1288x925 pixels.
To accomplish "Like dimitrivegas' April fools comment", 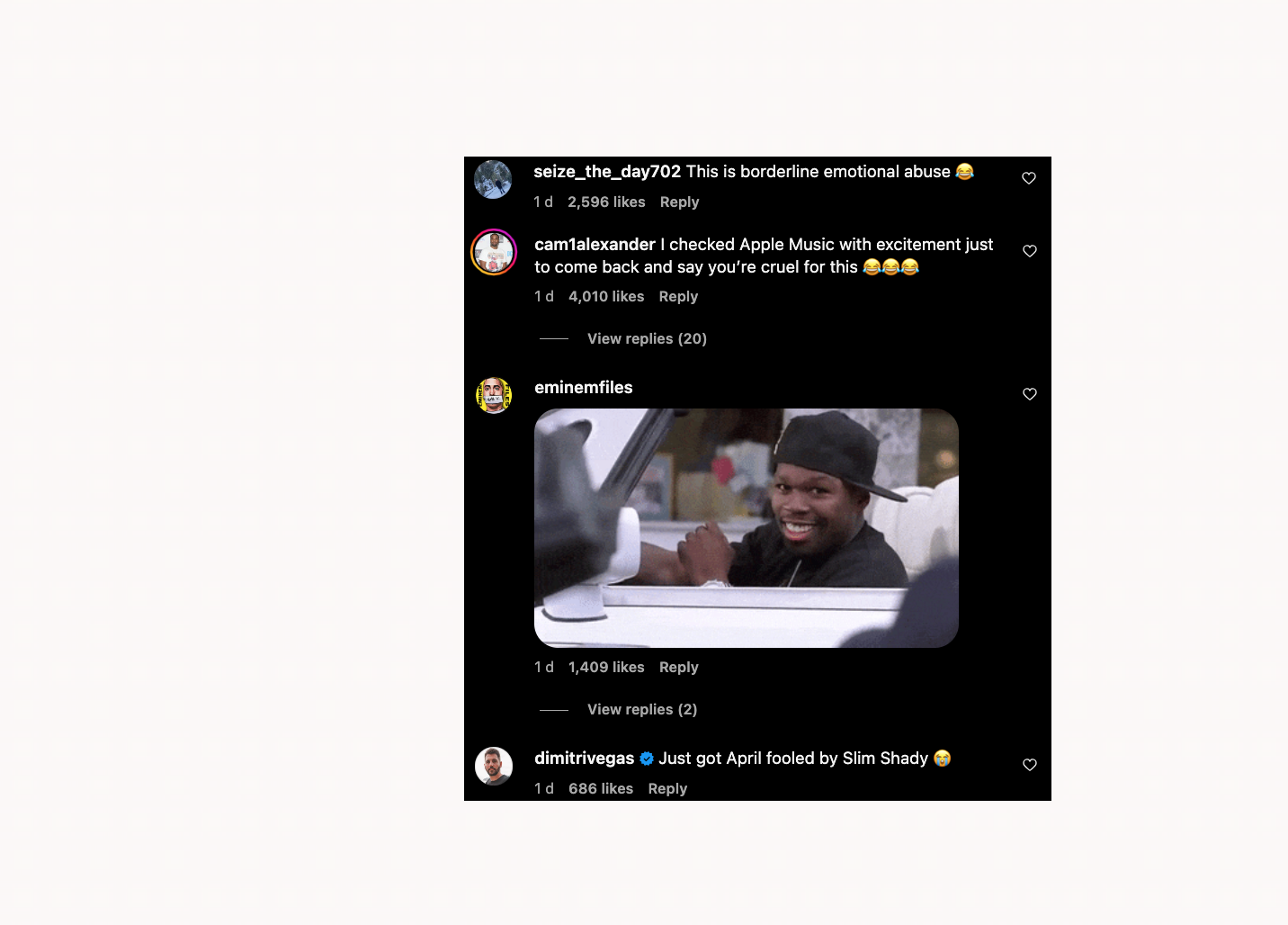I will pyautogui.click(x=1029, y=765).
